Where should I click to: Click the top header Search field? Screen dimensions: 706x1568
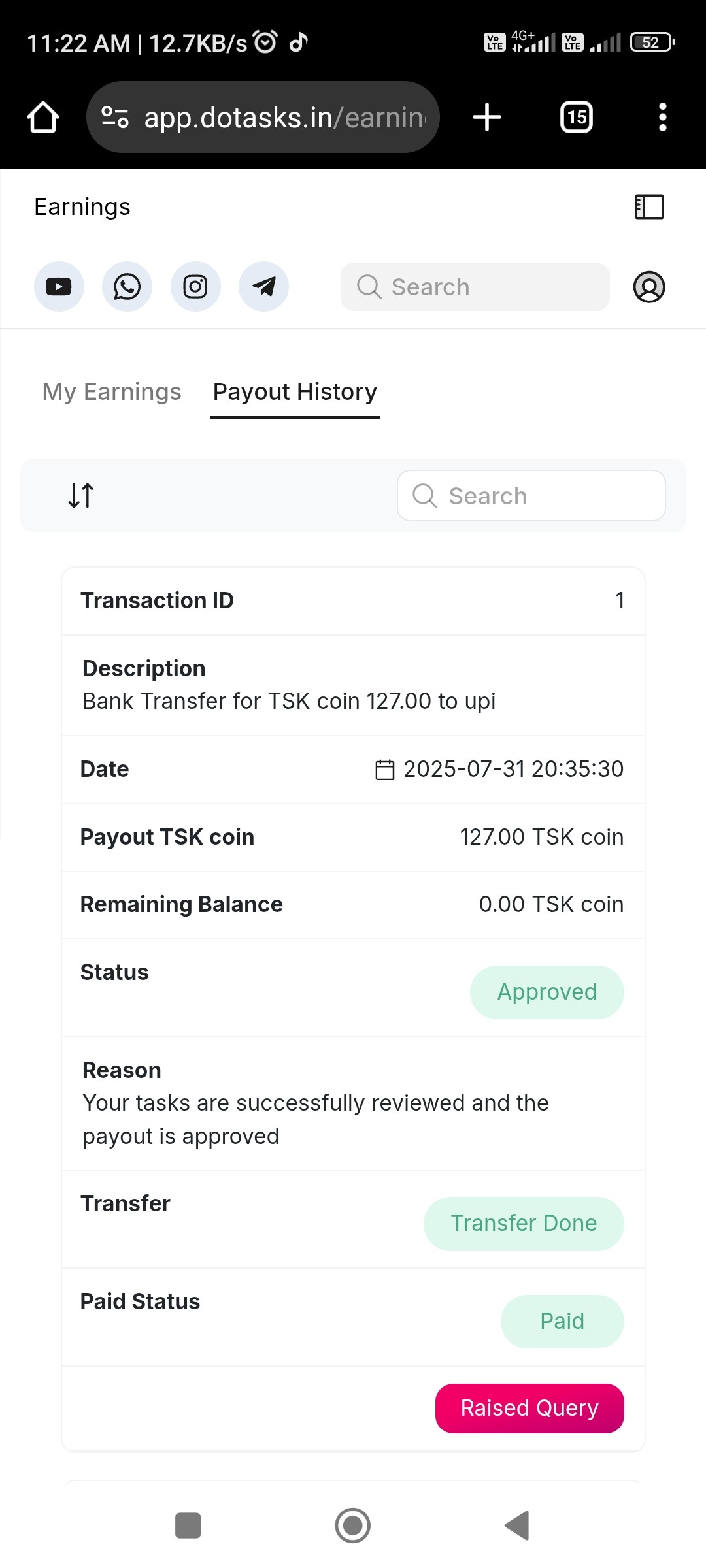(x=475, y=287)
